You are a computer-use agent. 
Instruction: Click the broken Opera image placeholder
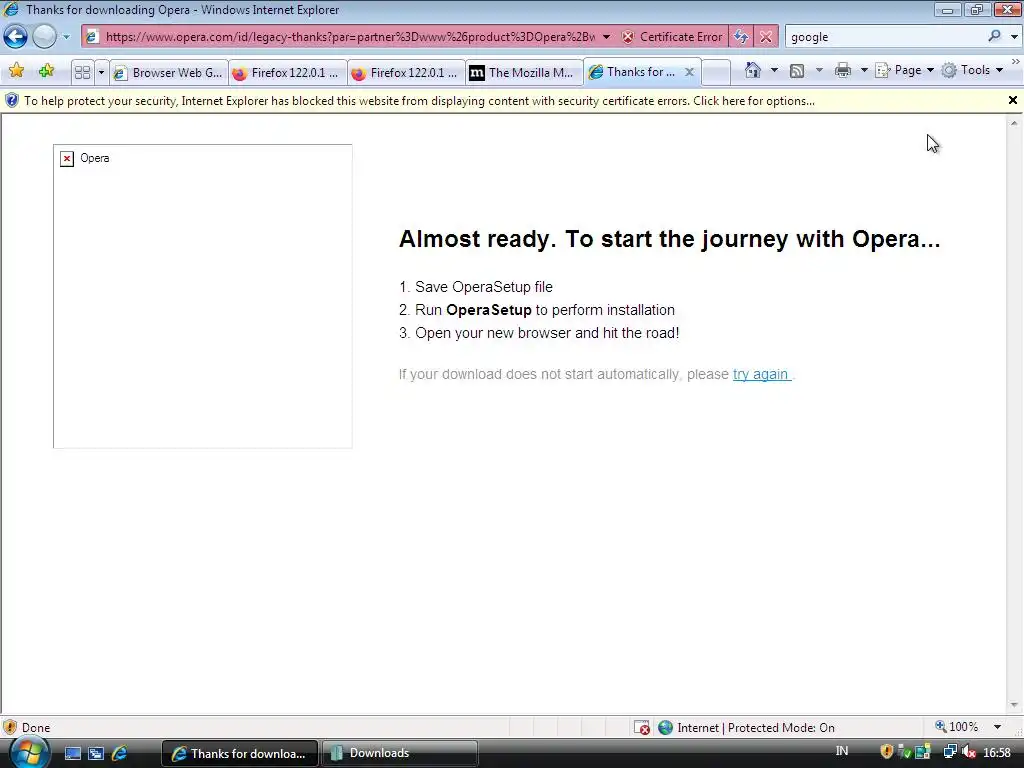202,296
